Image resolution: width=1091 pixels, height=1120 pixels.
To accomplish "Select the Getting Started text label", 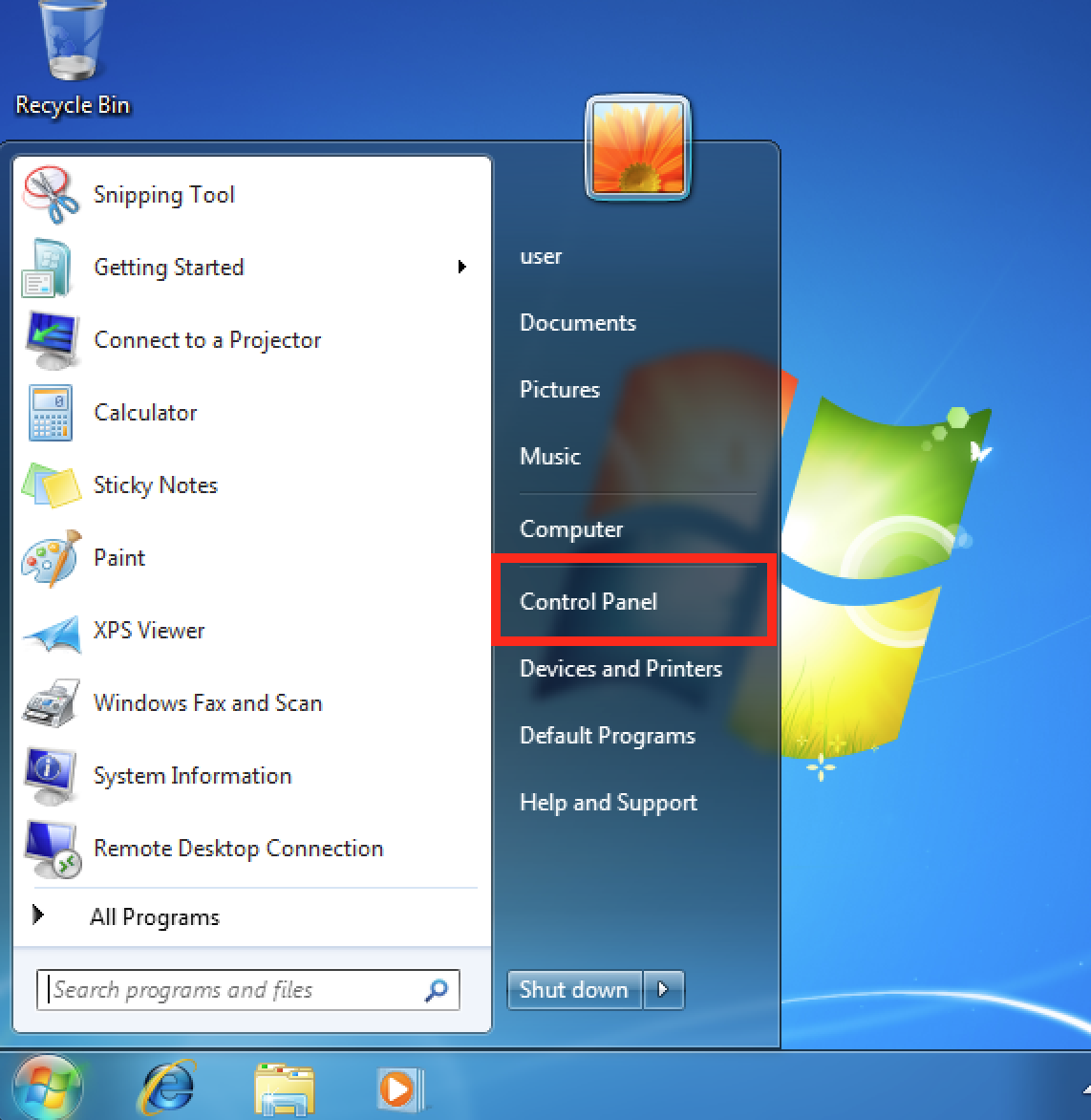I will point(169,268).
